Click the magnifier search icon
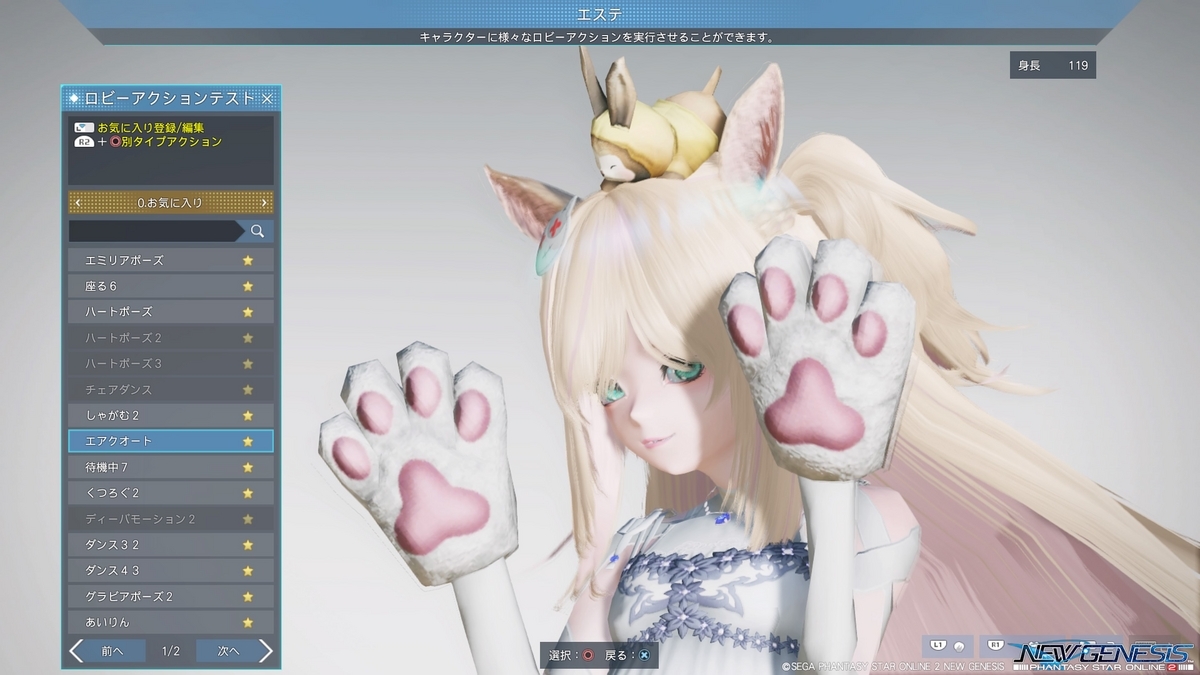 click(x=258, y=231)
